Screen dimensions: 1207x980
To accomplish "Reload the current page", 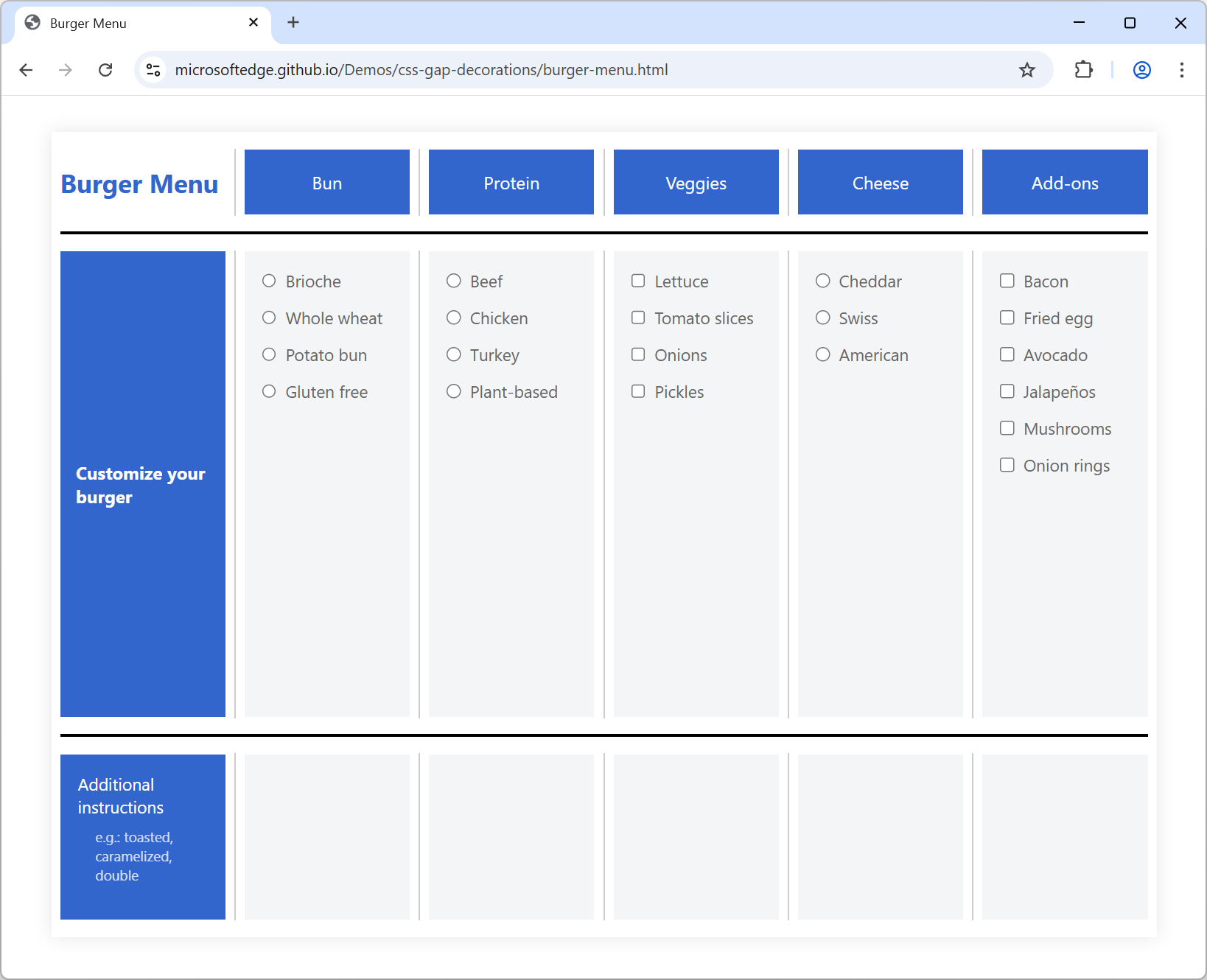I will pos(105,70).
